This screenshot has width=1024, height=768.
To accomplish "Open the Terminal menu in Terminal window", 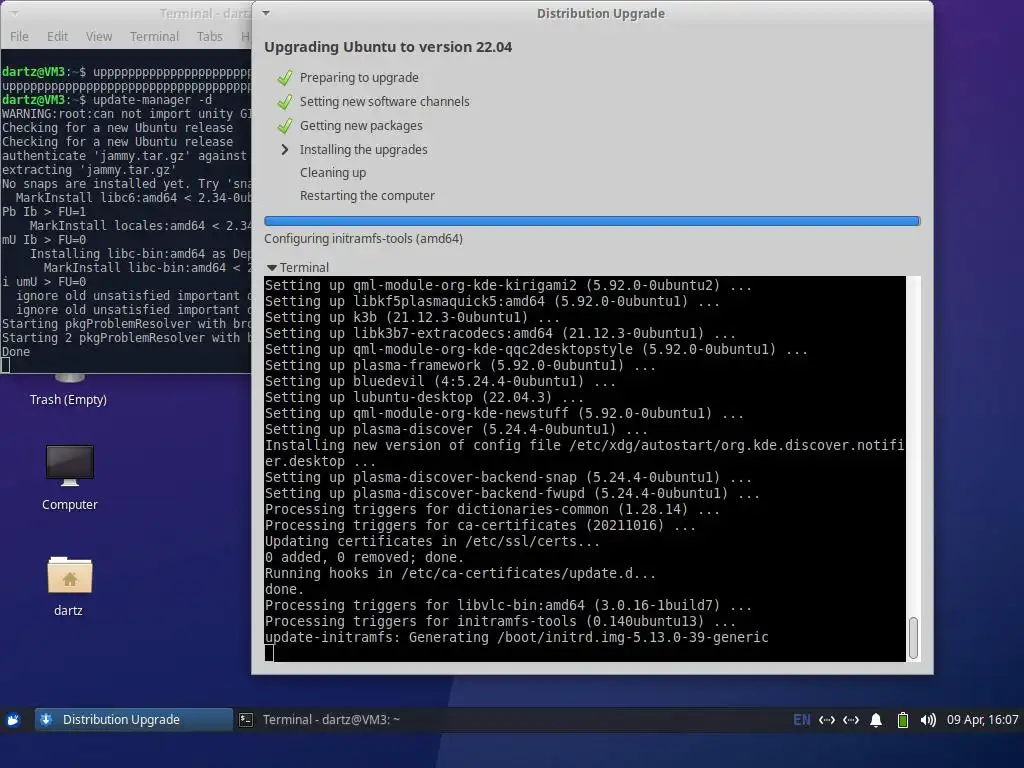I will coord(154,37).
